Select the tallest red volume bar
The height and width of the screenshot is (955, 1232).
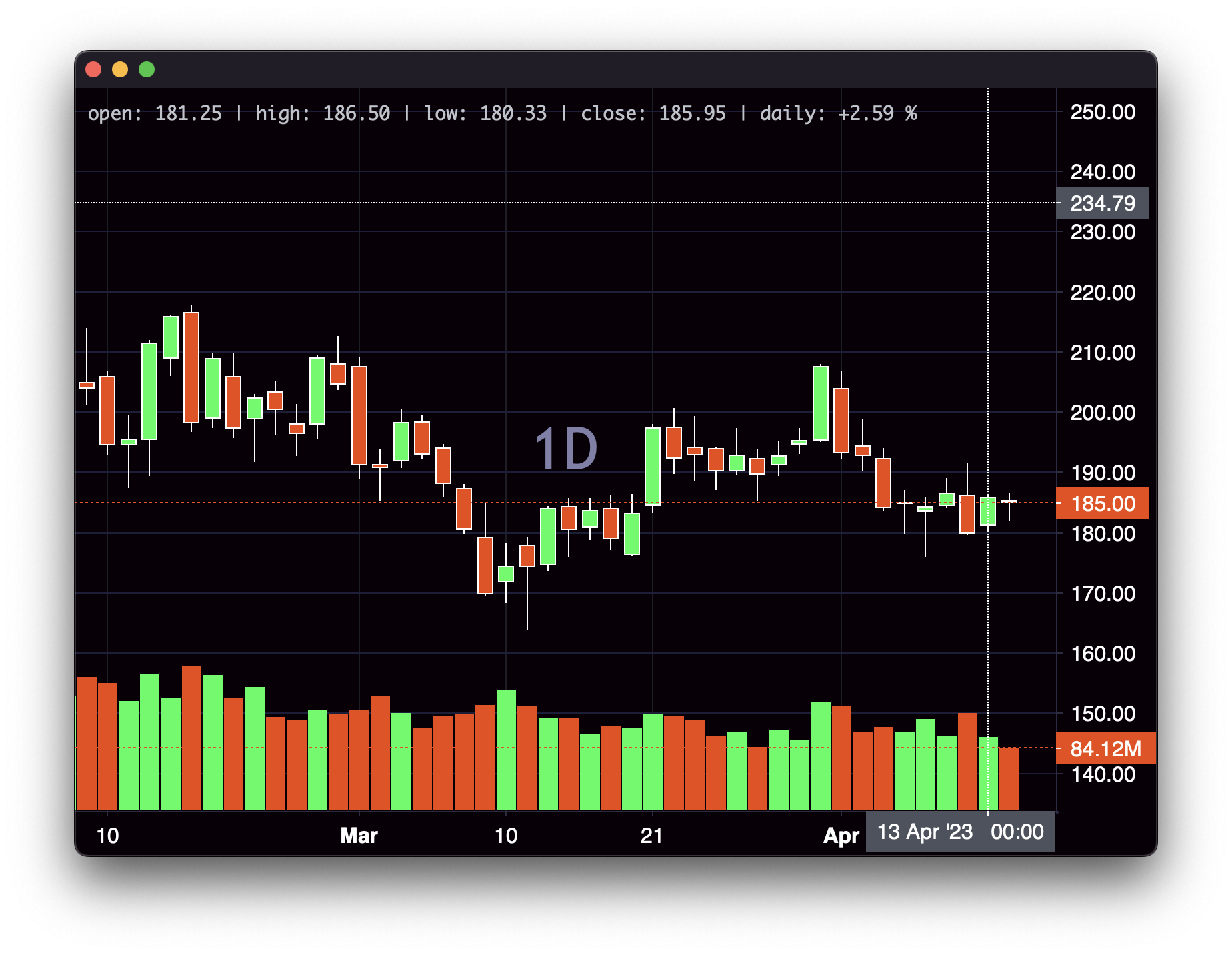[191, 738]
